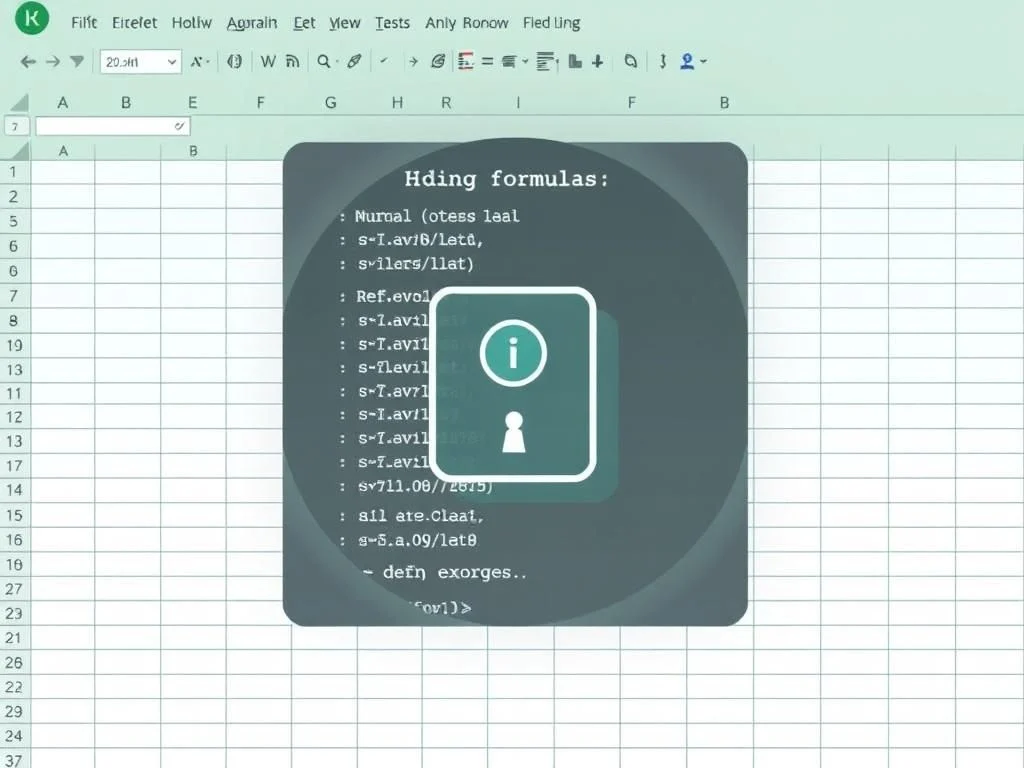Expand the arrow beside user icon
This screenshot has height=768, width=1024.
pyautogui.click(x=703, y=61)
